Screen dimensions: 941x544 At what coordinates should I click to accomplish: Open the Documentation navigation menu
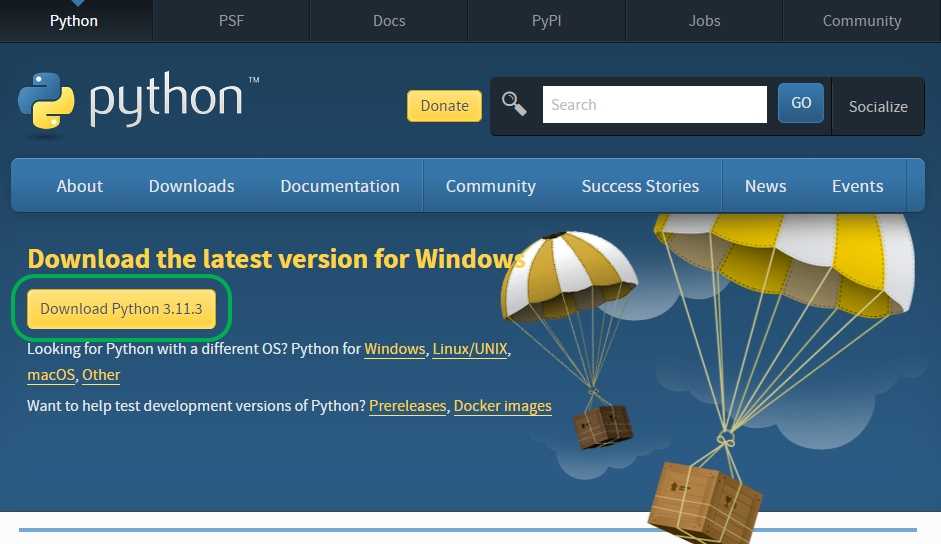[340, 186]
